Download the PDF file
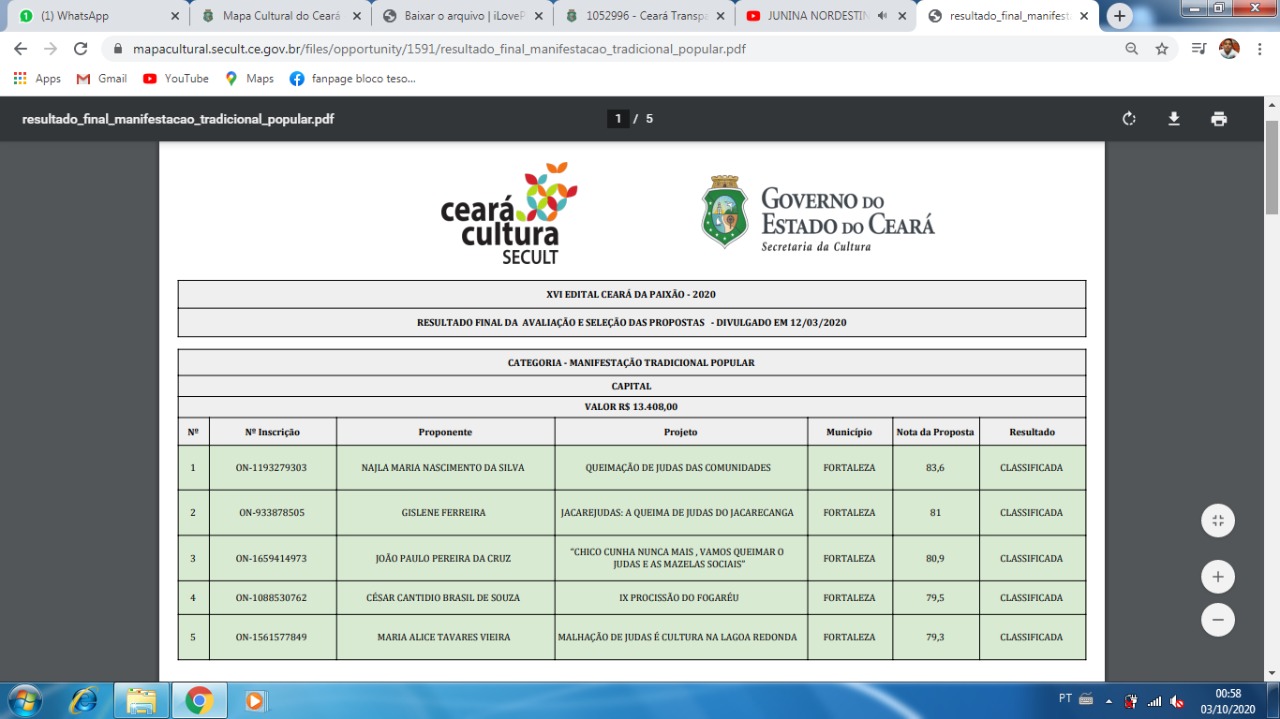 1174,119
